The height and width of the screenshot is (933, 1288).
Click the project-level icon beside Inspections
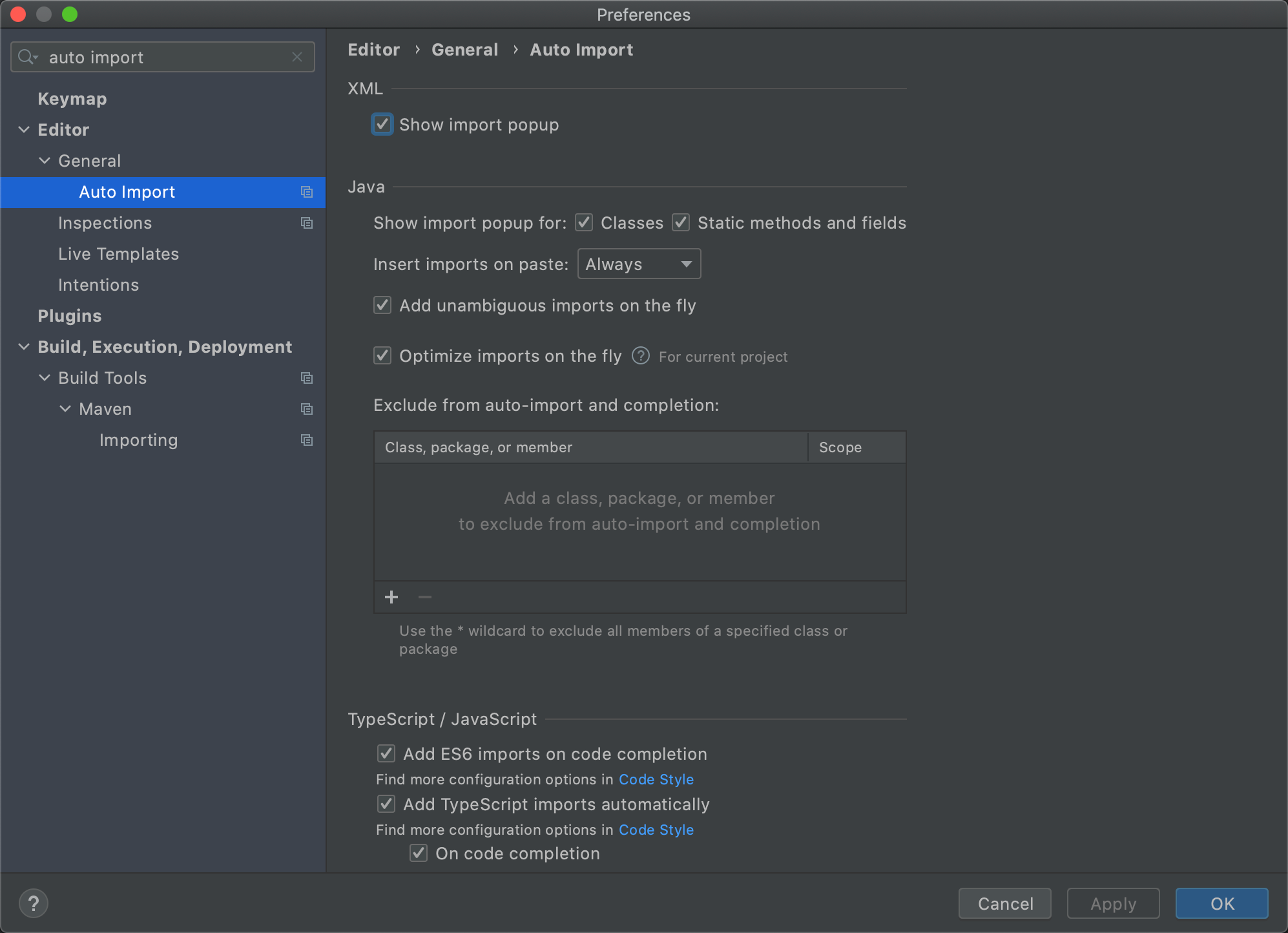point(307,223)
